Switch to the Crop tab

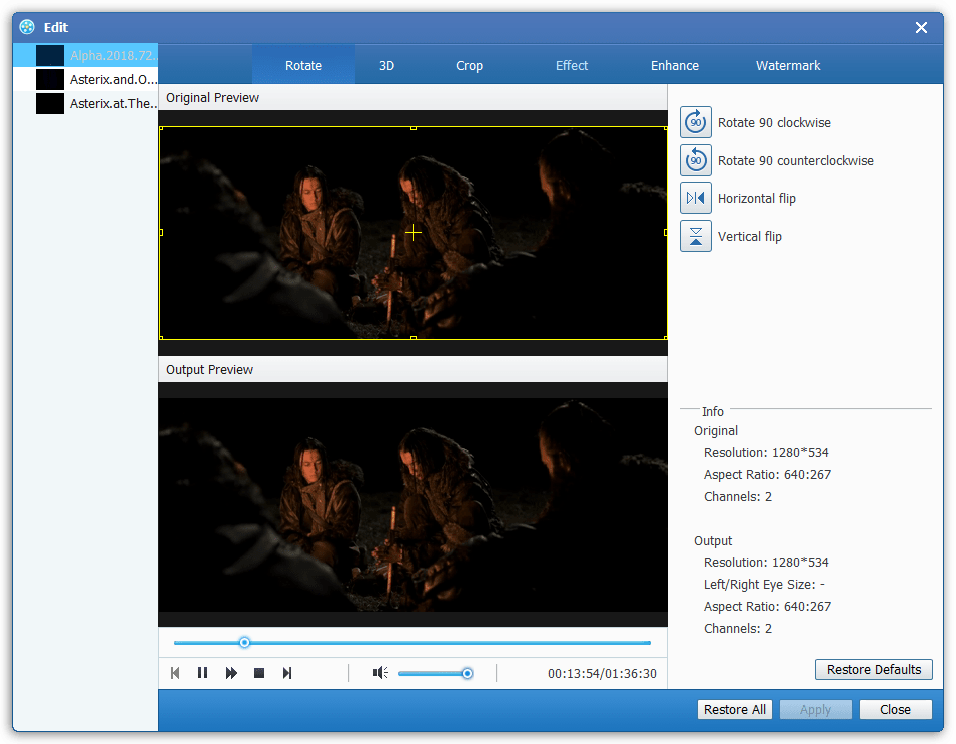[x=469, y=65]
